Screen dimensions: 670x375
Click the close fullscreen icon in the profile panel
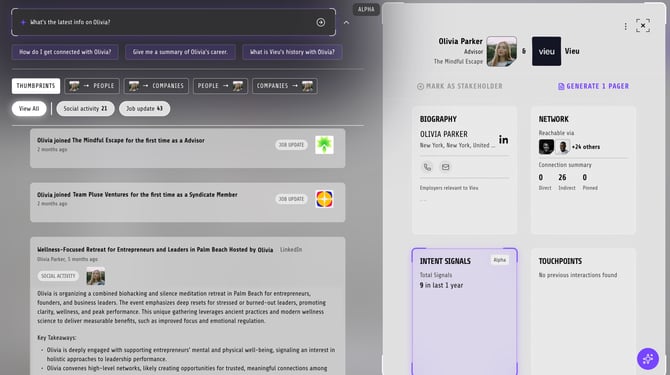pos(643,26)
